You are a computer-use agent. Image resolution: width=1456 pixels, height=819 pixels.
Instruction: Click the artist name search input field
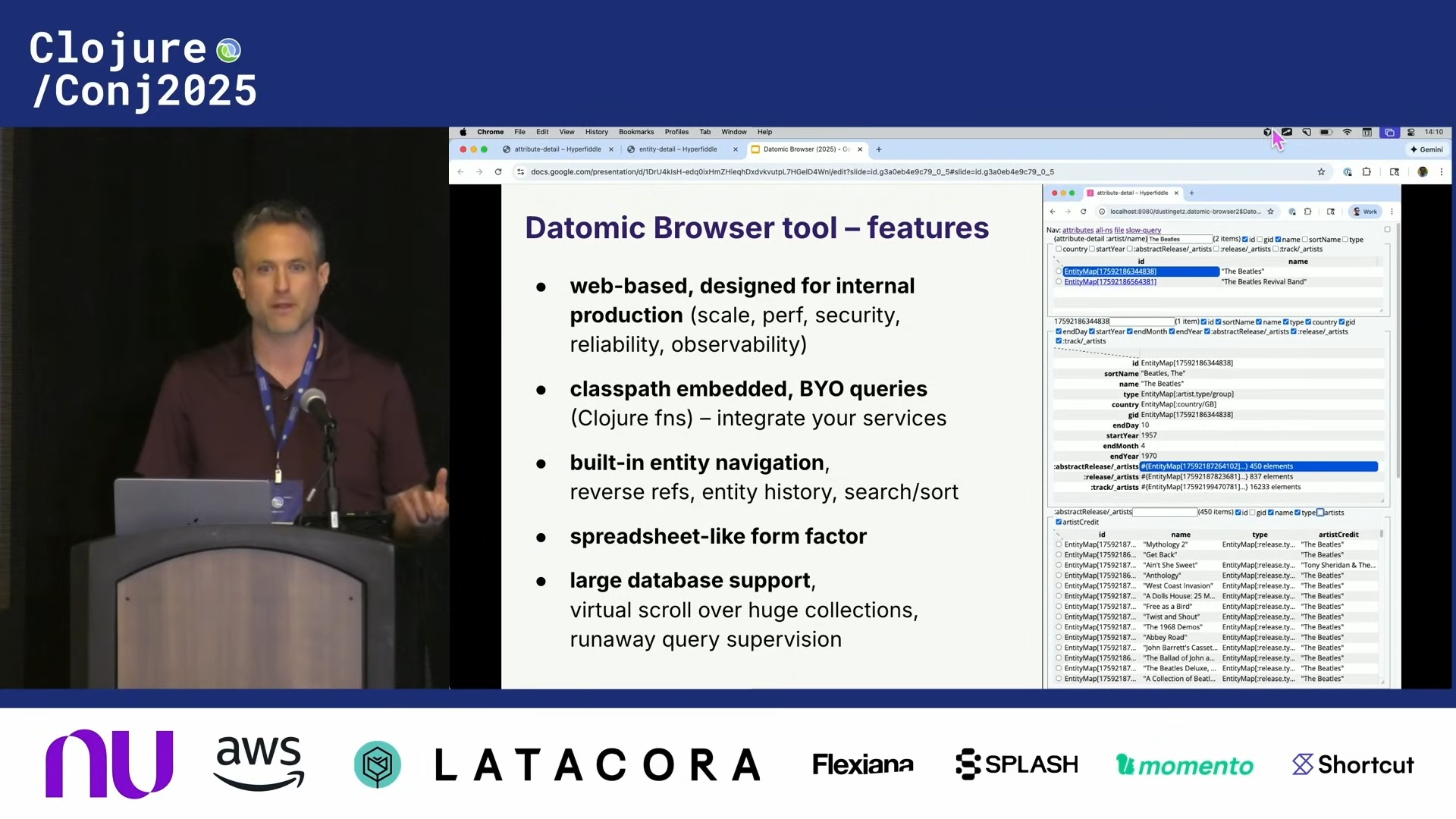[x=1180, y=239]
